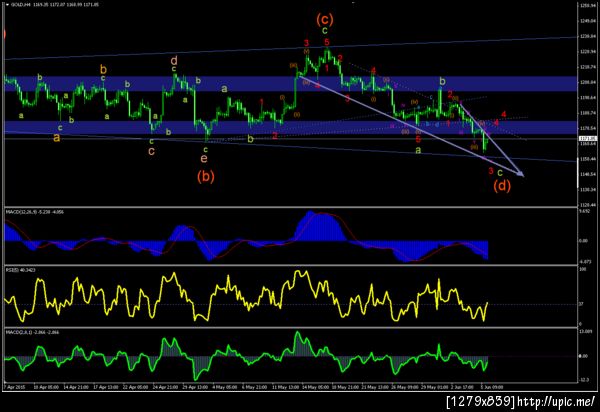Image resolution: width=600 pixels, height=412 pixels.
Task: Click the salmon 'e' wave label above (b)
Action: click(x=204, y=158)
